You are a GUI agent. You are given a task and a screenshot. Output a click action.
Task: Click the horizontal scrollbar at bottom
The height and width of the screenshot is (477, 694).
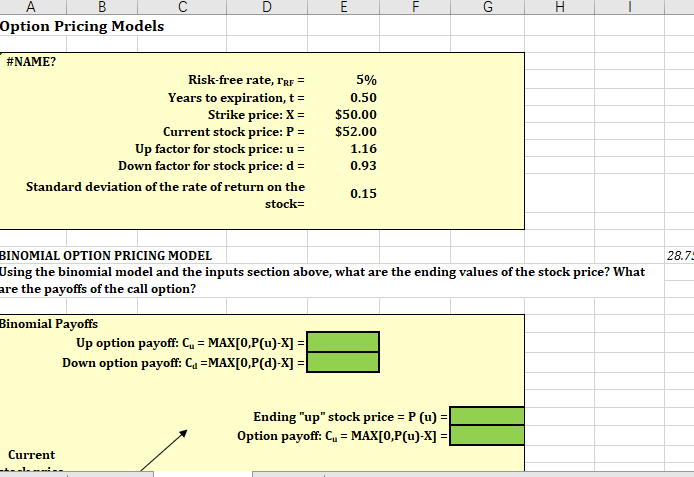coord(473,474)
